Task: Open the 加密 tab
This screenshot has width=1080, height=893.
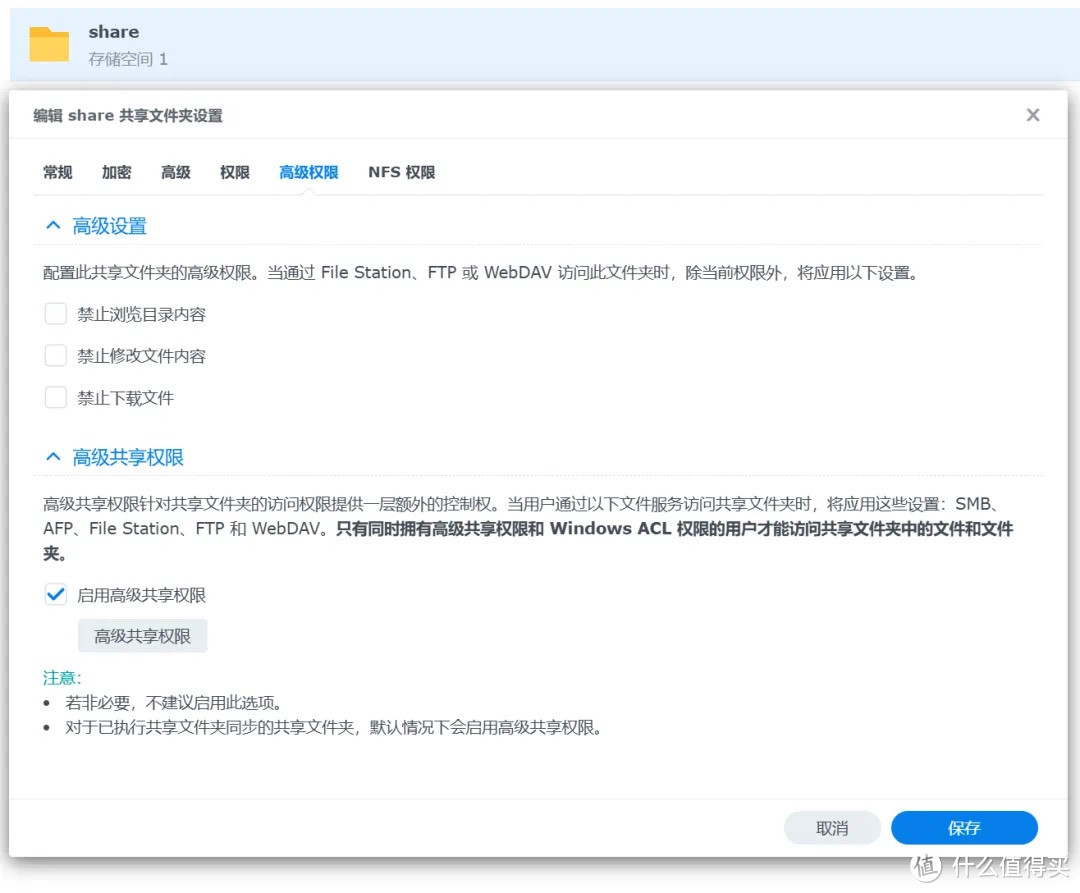Action: 116,172
